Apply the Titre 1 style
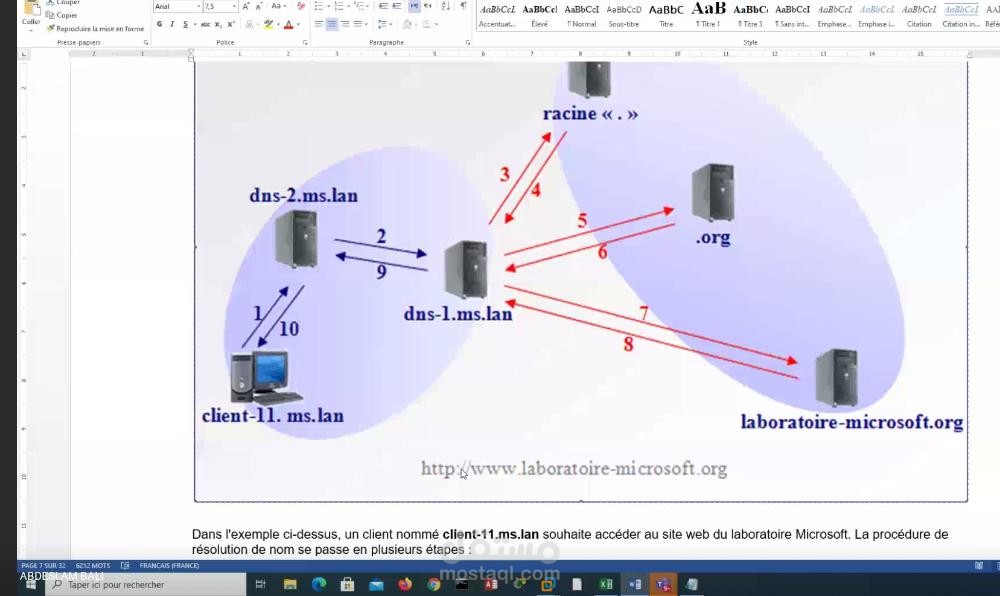 (708, 15)
